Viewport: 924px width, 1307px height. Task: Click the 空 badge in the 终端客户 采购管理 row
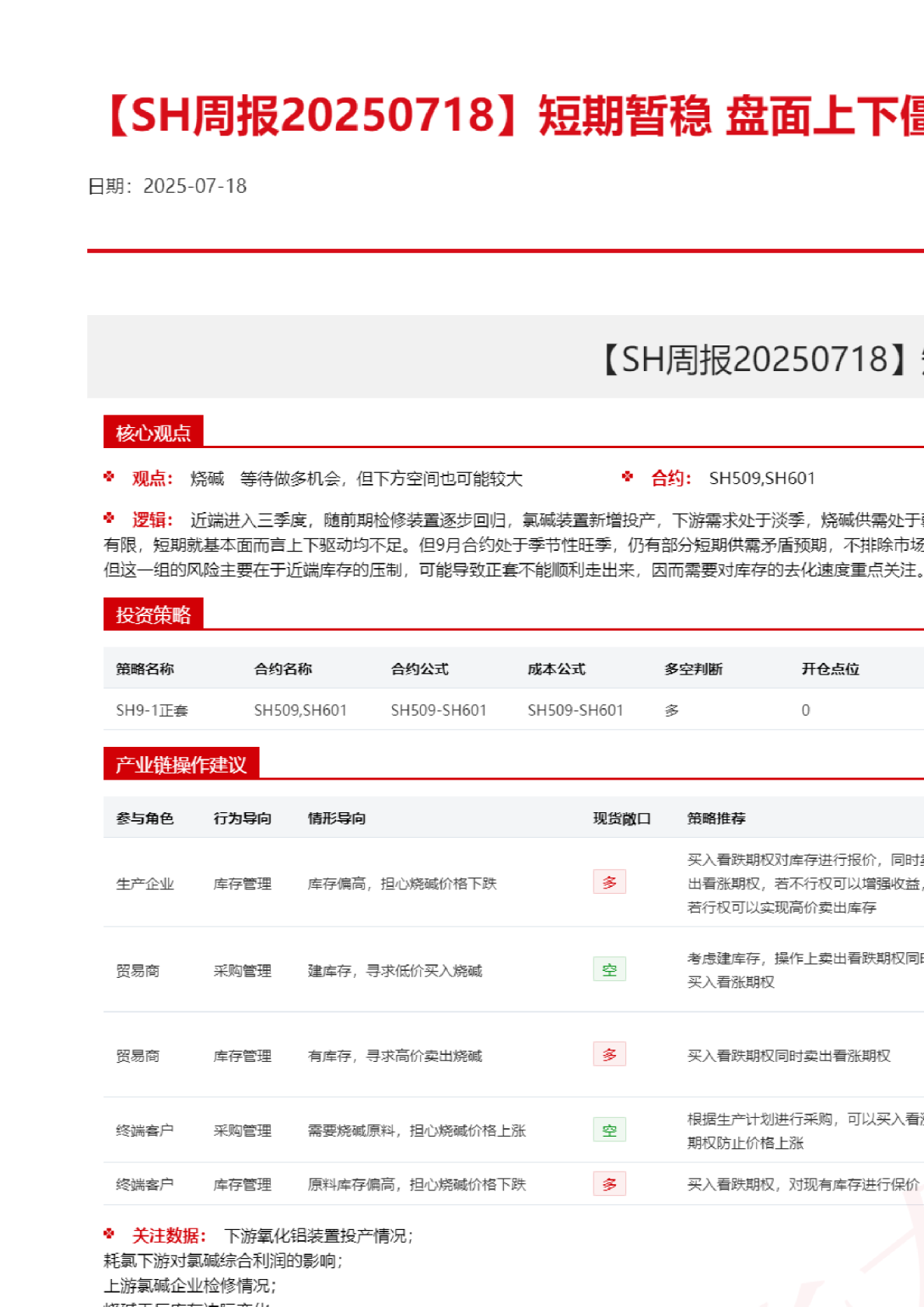(609, 1130)
